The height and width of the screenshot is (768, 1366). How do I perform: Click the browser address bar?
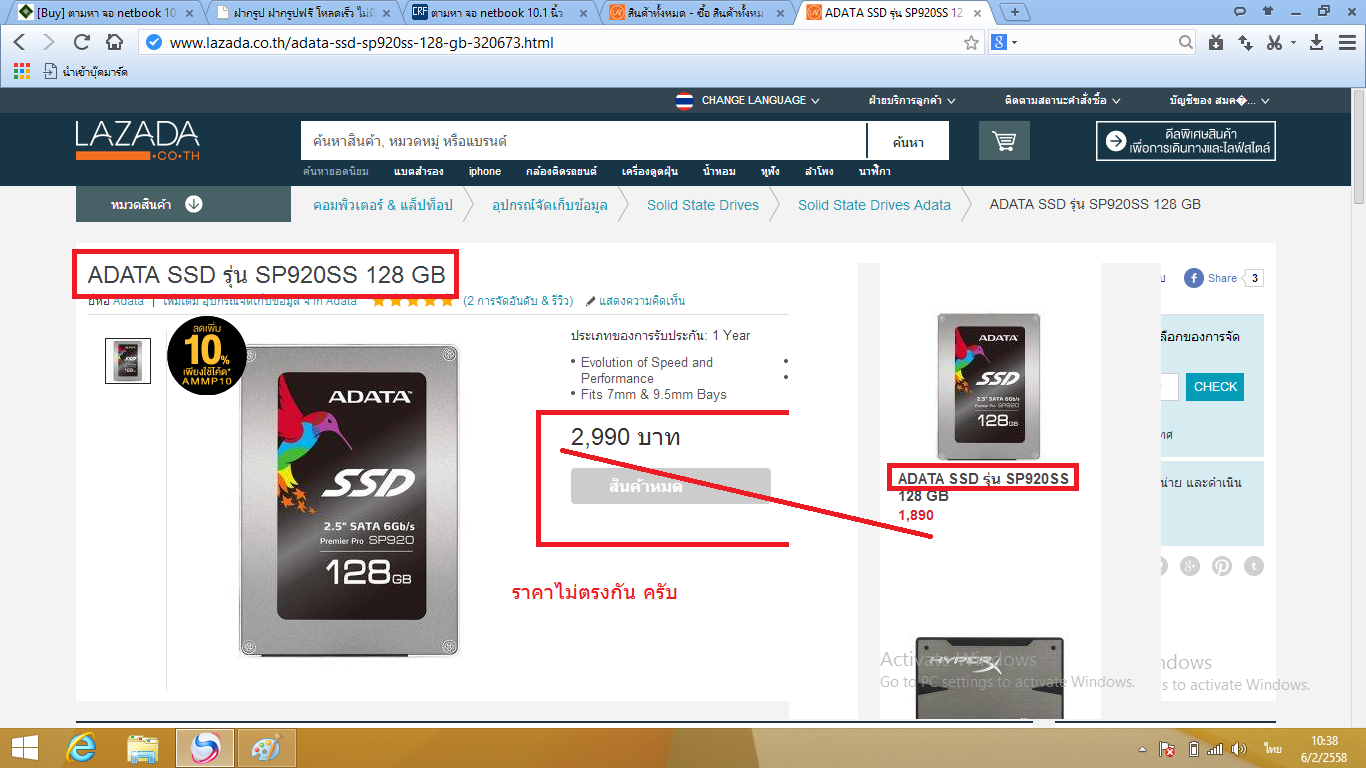(x=560, y=43)
